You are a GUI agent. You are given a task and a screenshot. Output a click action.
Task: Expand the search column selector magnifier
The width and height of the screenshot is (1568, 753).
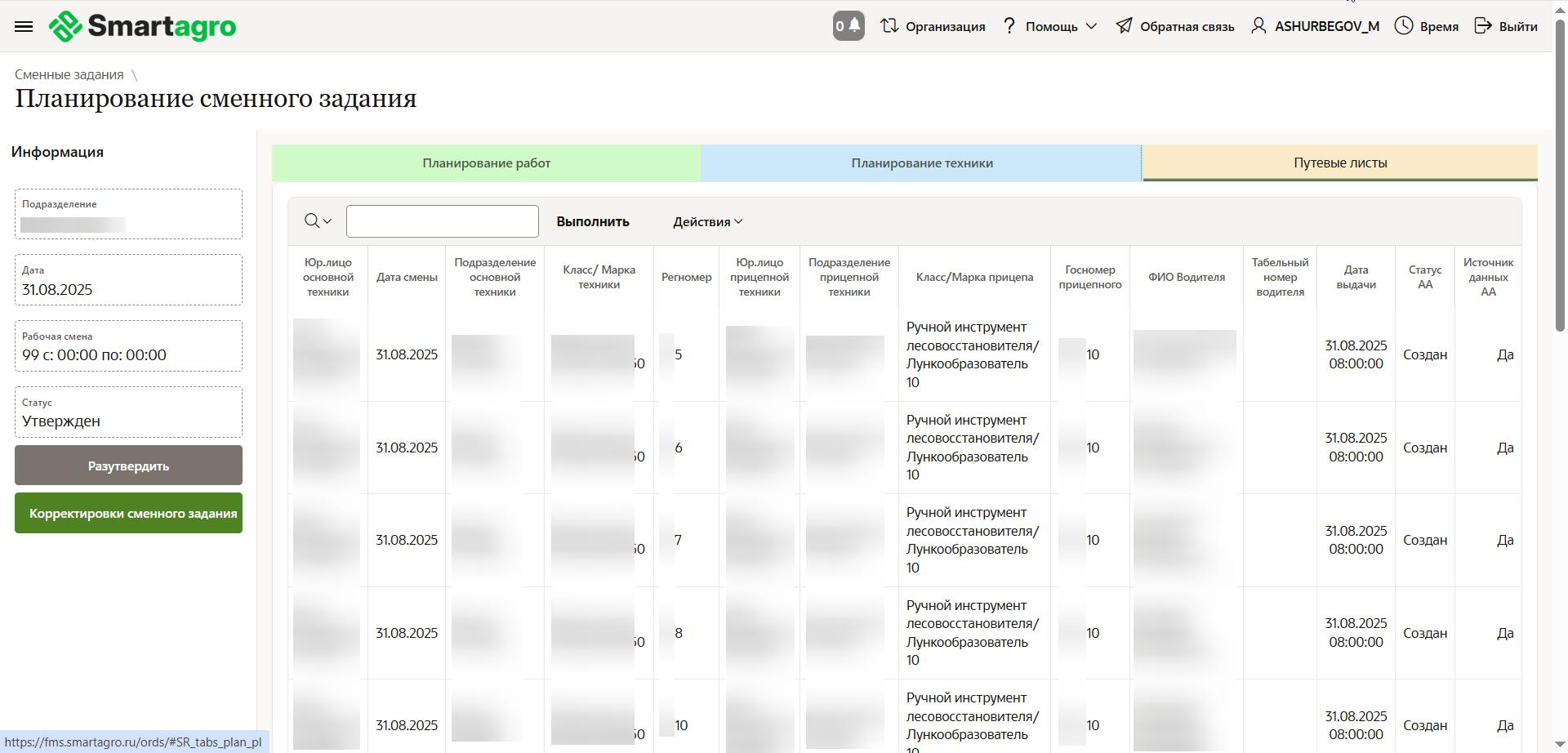click(317, 221)
